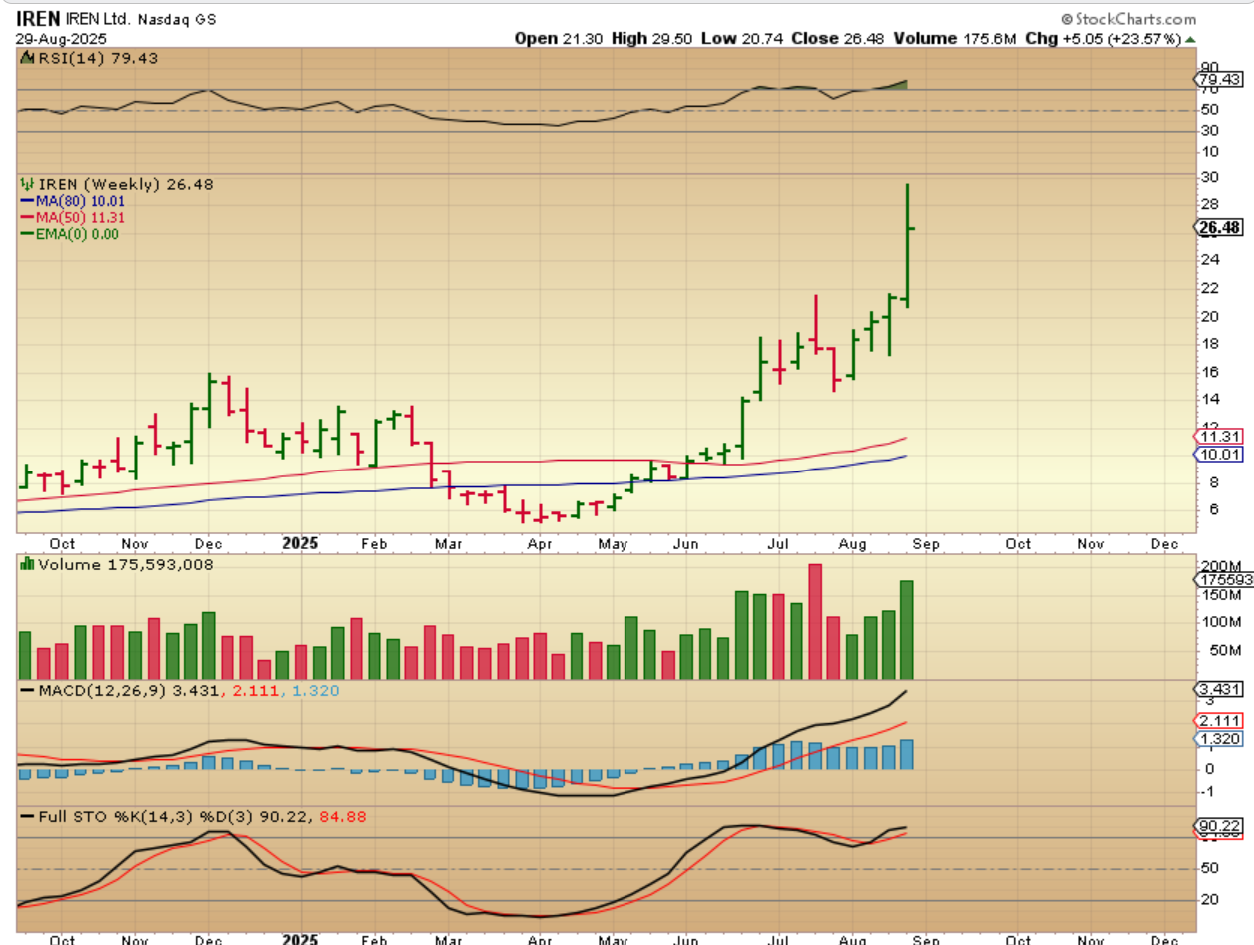Click the bold 26.48 price axis tag
Screen dimensions: 1254x945
tap(1219, 227)
